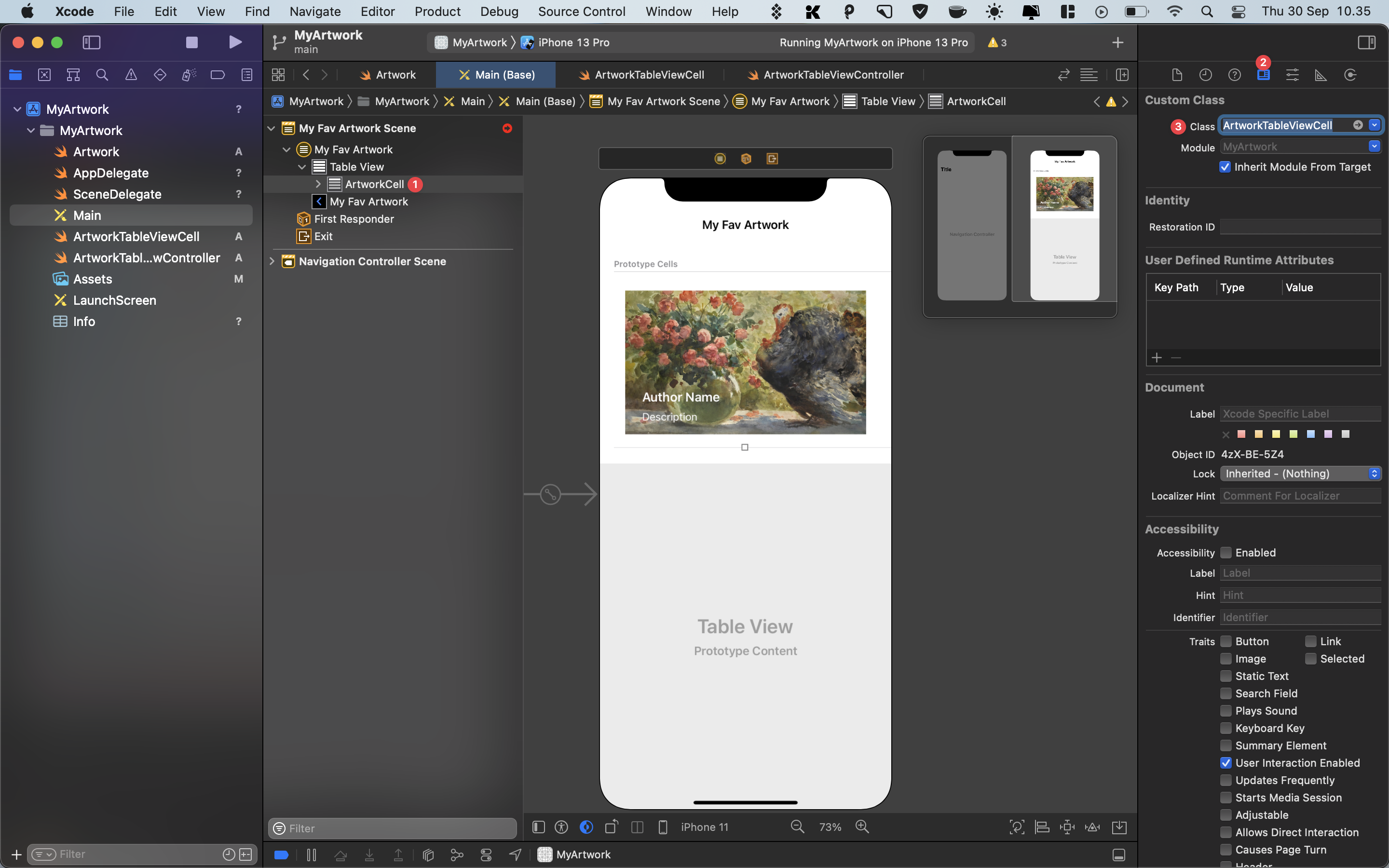Toggle Inherit Module From Target checkbox
1389x868 pixels.
pos(1225,167)
